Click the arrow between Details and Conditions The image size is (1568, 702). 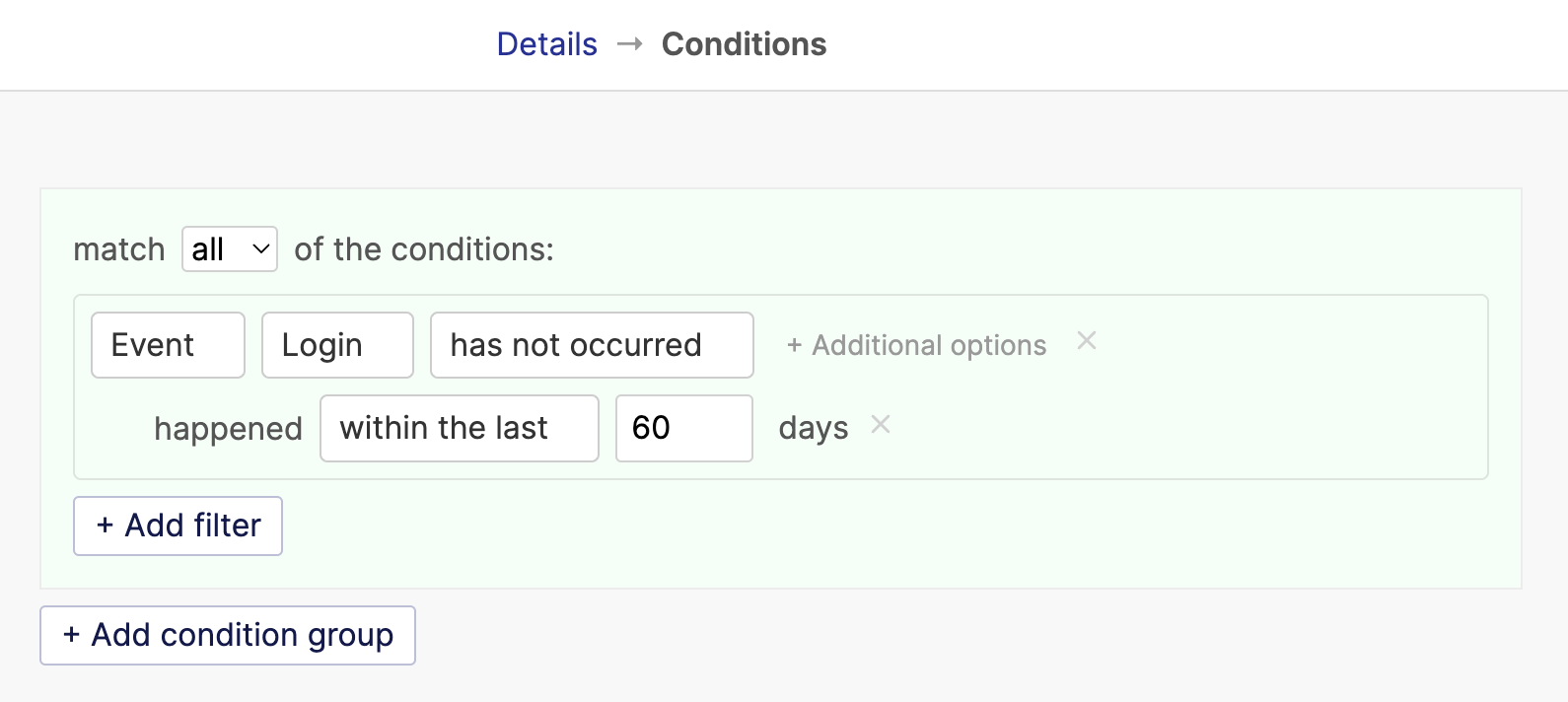click(629, 44)
